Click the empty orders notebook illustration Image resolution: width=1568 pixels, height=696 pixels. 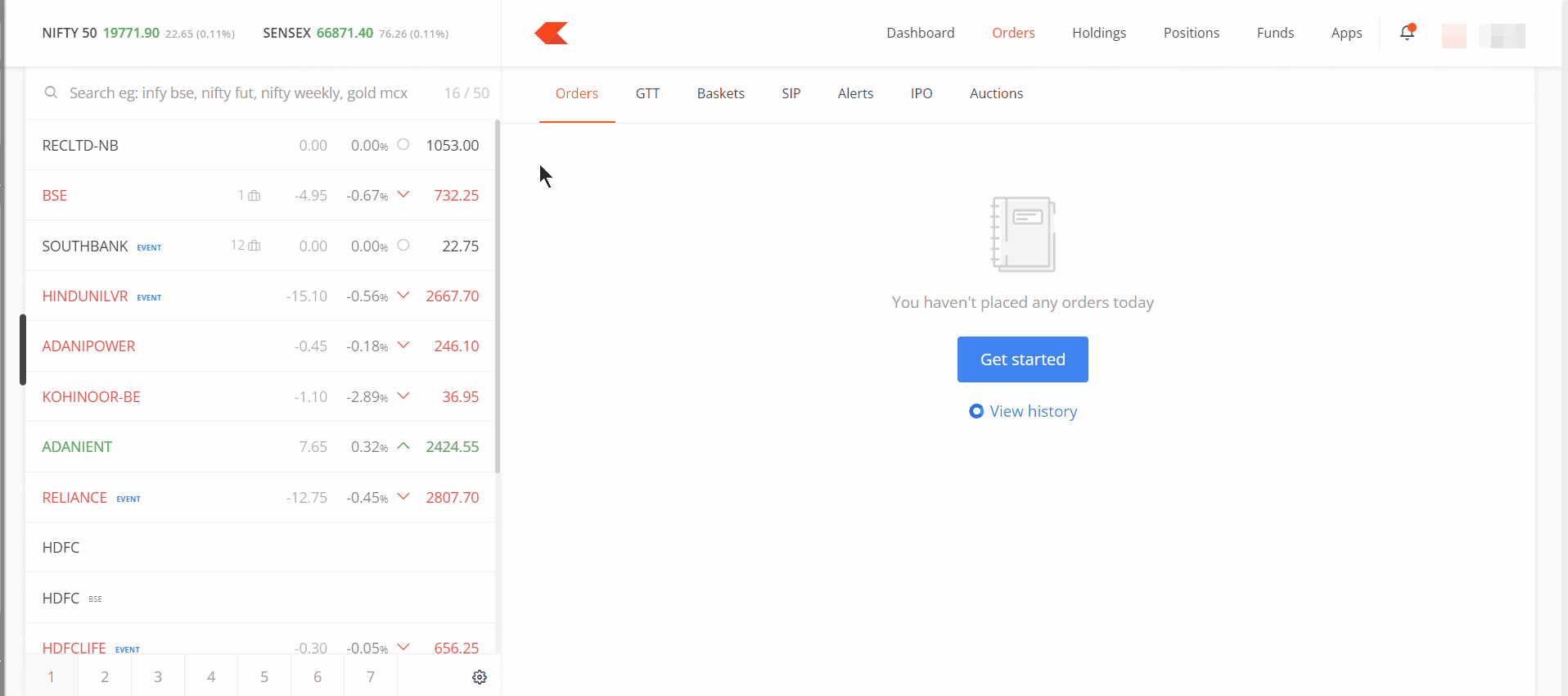tap(1023, 234)
